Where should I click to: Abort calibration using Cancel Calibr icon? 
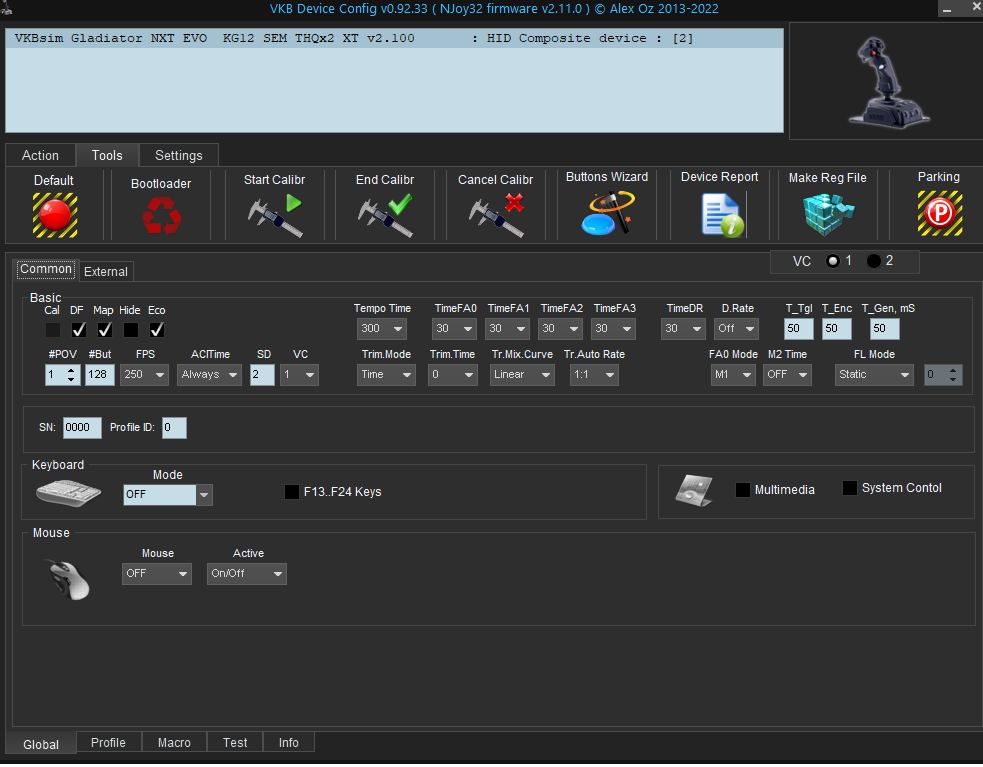click(x=496, y=215)
